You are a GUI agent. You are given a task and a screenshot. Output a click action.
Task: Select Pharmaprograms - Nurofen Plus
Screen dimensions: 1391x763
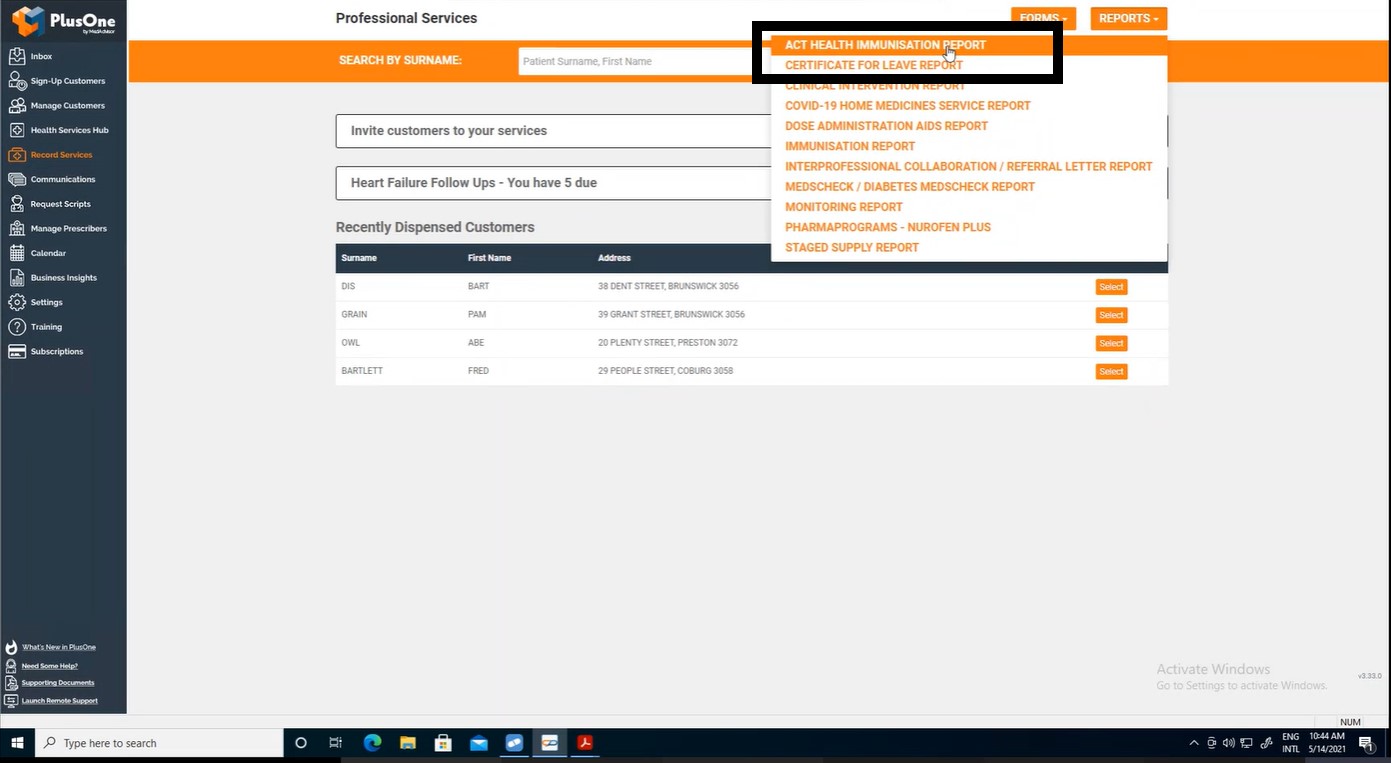coord(887,227)
